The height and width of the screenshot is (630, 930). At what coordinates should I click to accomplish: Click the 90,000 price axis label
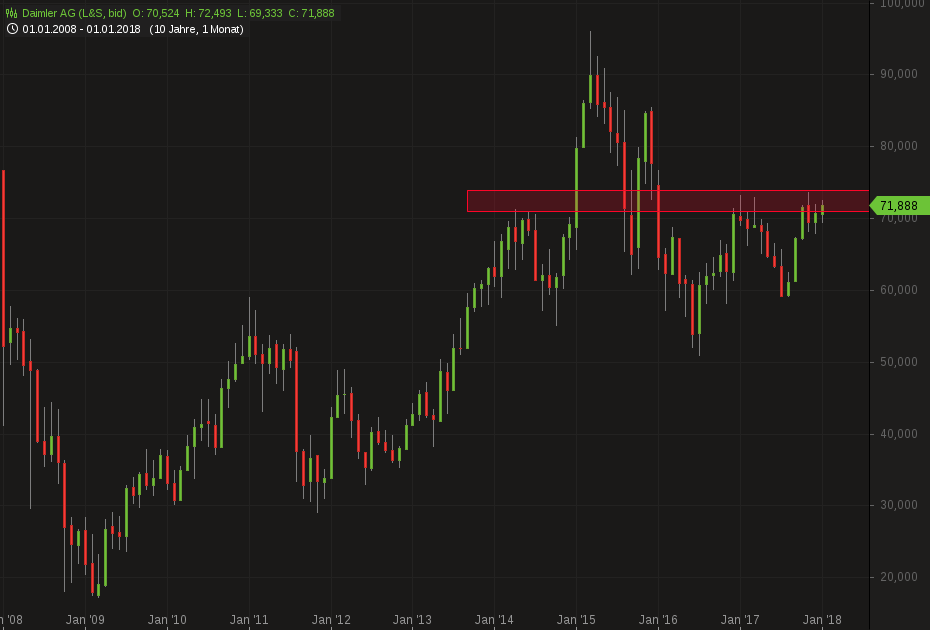[898, 74]
